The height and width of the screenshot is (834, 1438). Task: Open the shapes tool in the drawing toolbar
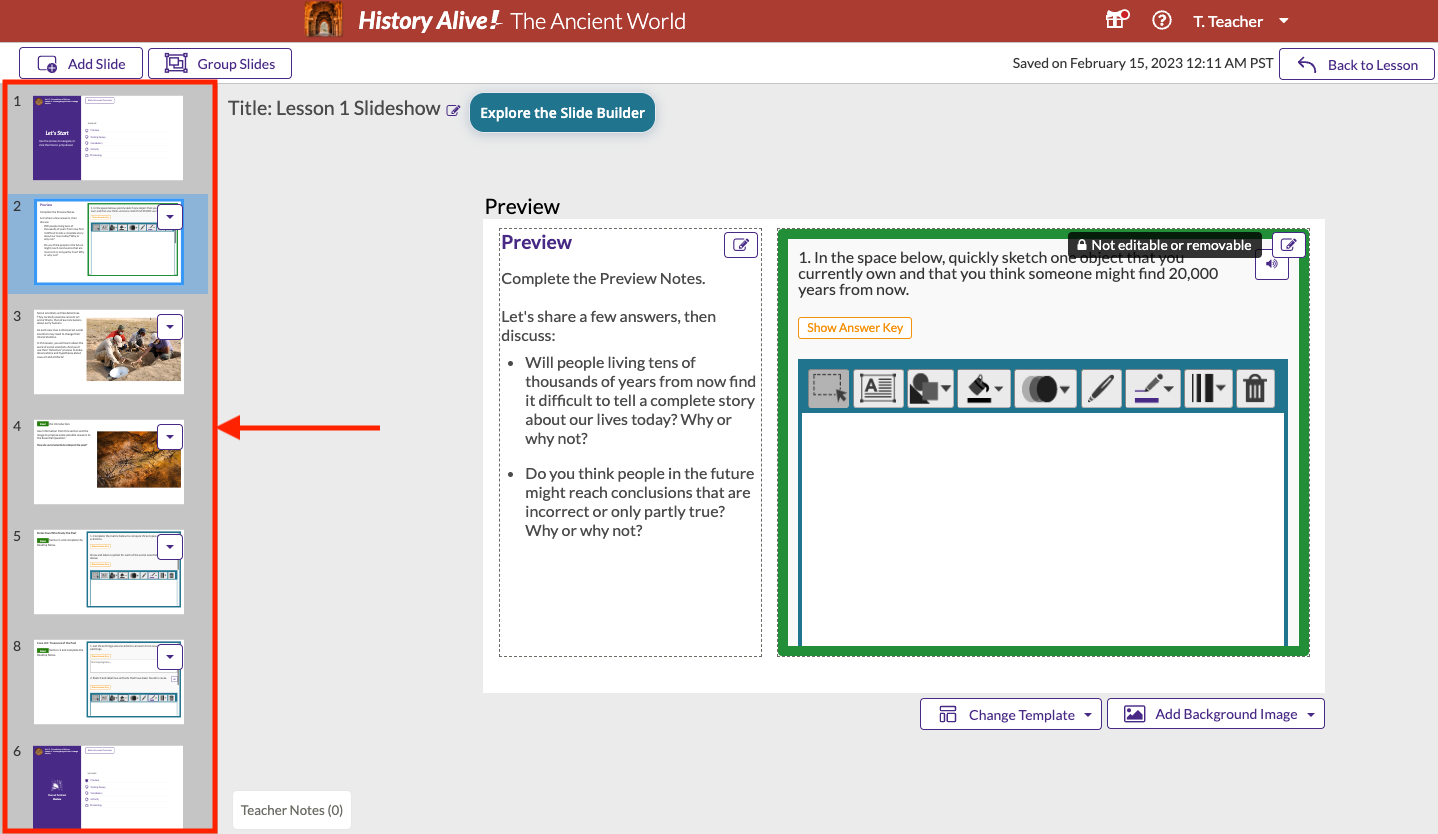tap(930, 388)
